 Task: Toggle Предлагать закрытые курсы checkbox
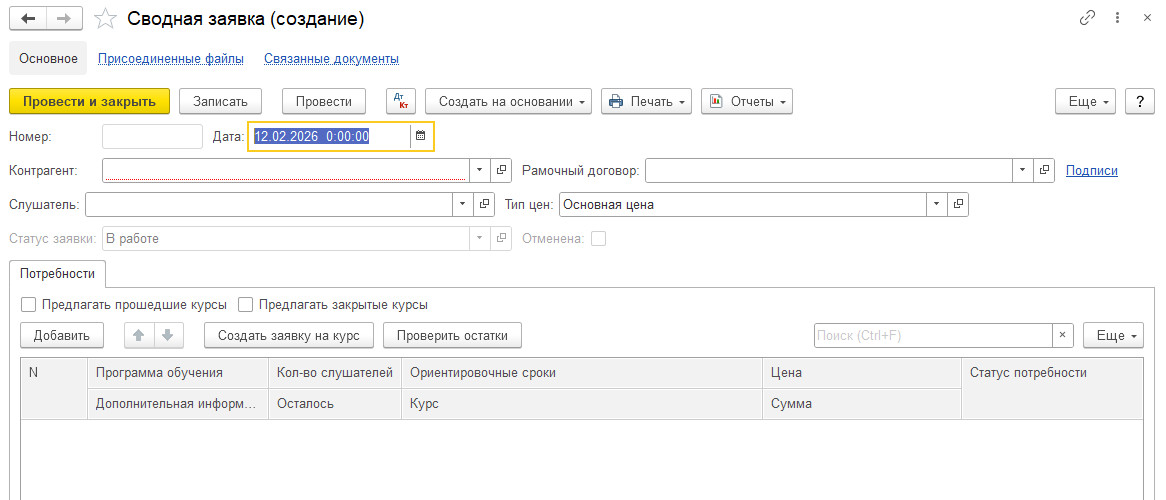point(245,304)
